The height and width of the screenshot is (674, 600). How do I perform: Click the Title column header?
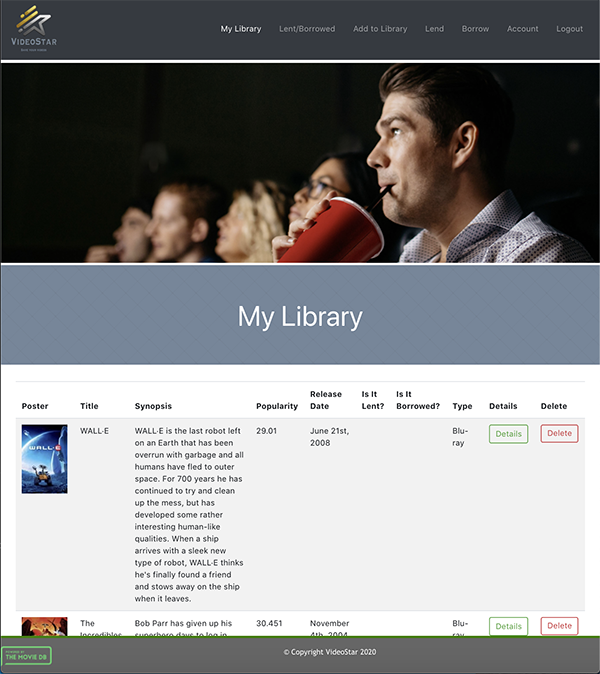[x=89, y=406]
